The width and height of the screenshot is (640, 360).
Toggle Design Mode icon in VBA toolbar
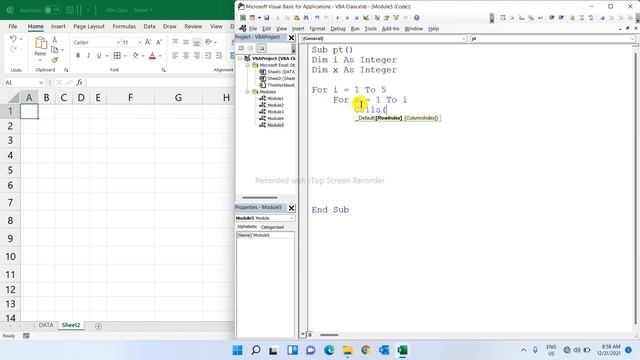point(366,18)
